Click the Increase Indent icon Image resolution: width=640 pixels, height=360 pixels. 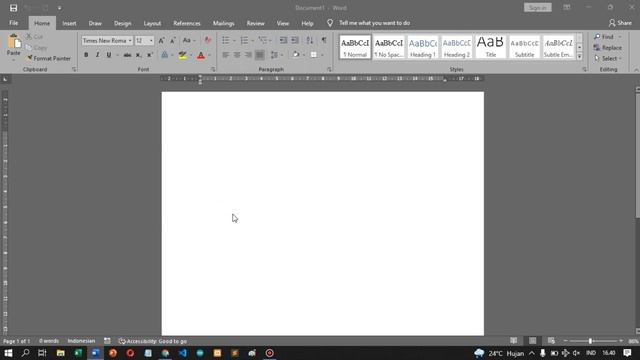tap(295, 40)
